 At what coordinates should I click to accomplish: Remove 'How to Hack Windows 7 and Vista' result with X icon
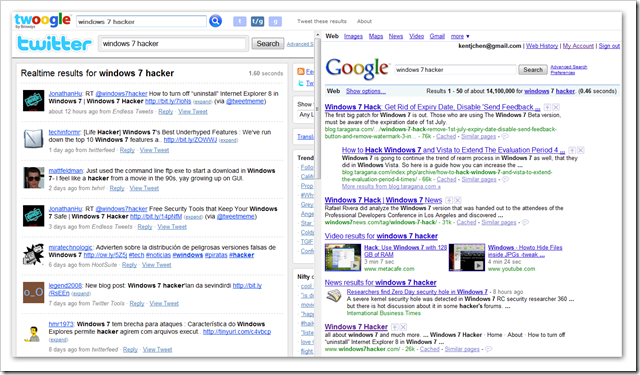click(x=580, y=150)
